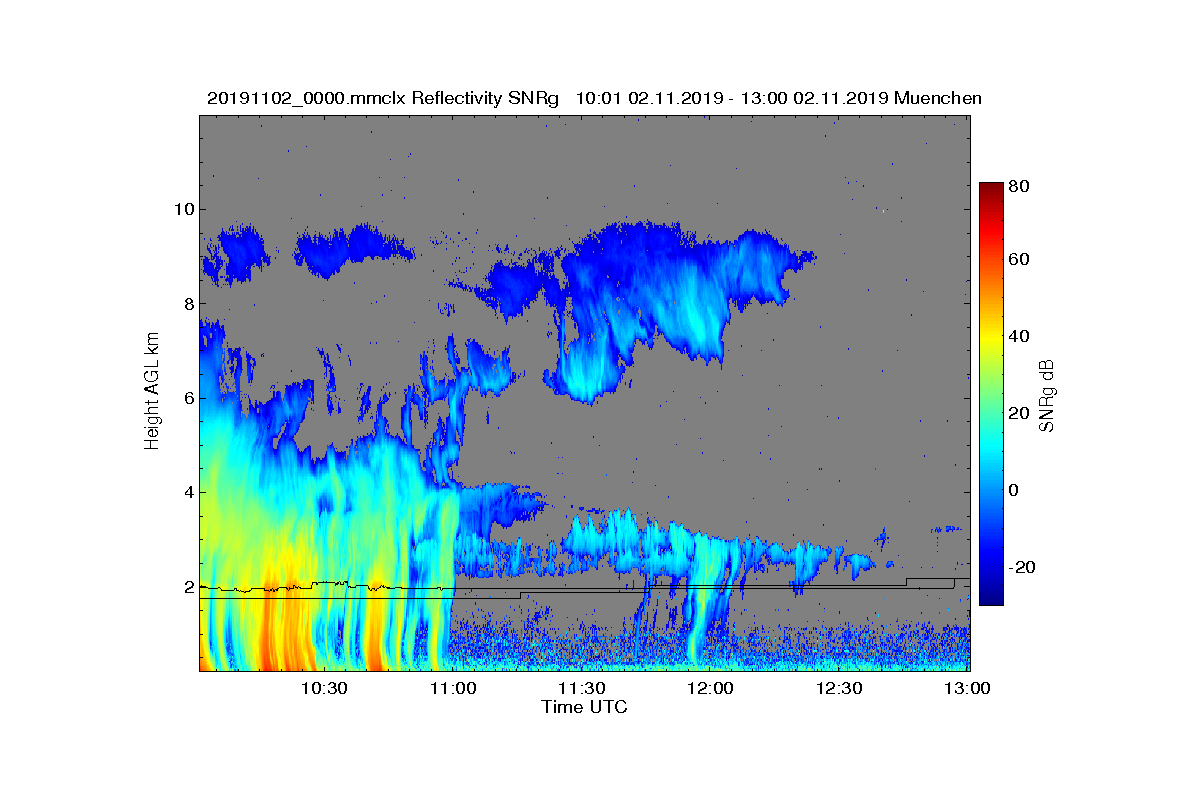1200x800 pixels.
Task: Click the height axis label 4
Action: (187, 492)
